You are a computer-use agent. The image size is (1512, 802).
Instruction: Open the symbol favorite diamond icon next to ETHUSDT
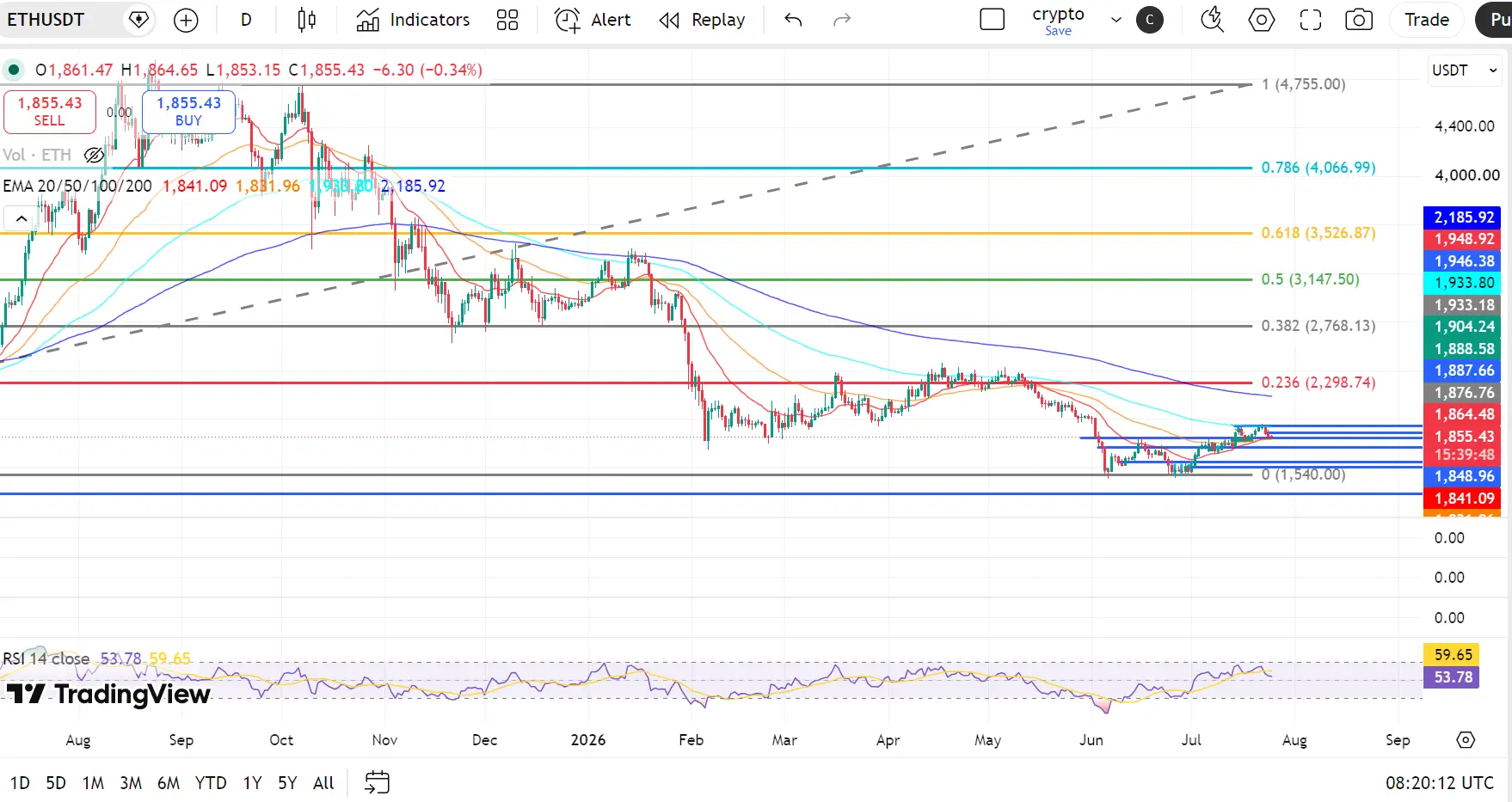point(138,20)
